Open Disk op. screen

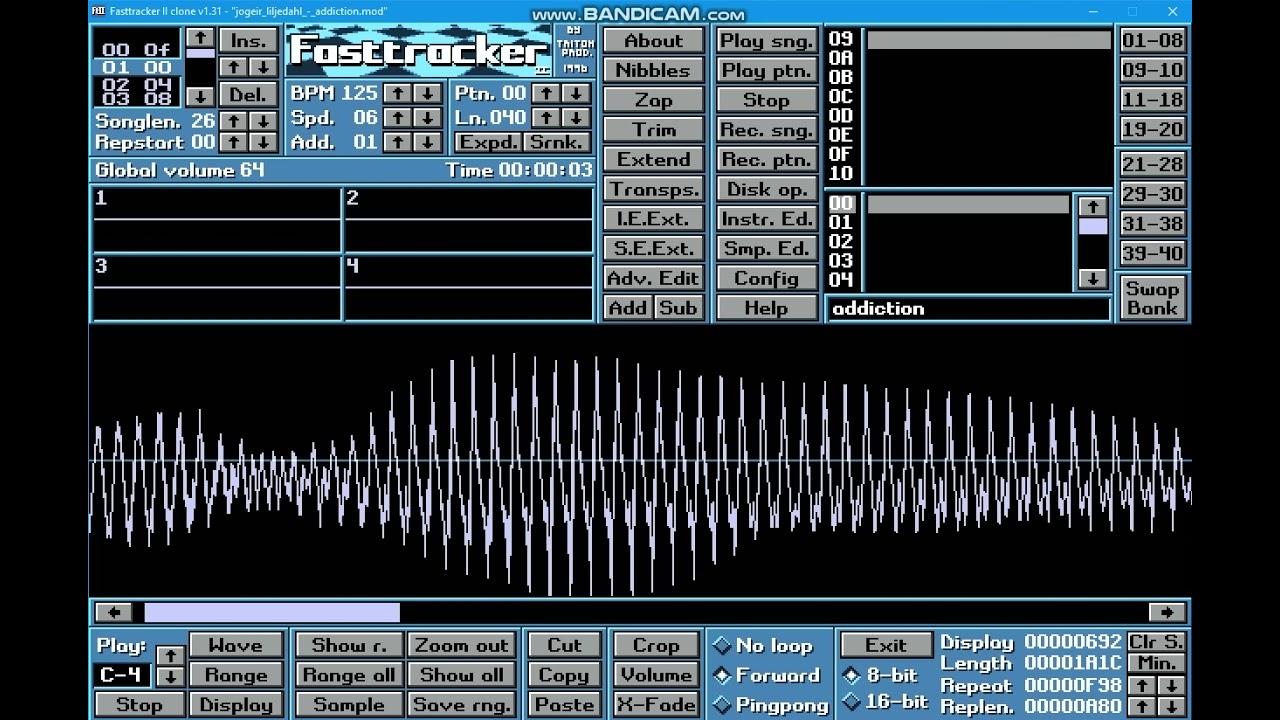766,189
